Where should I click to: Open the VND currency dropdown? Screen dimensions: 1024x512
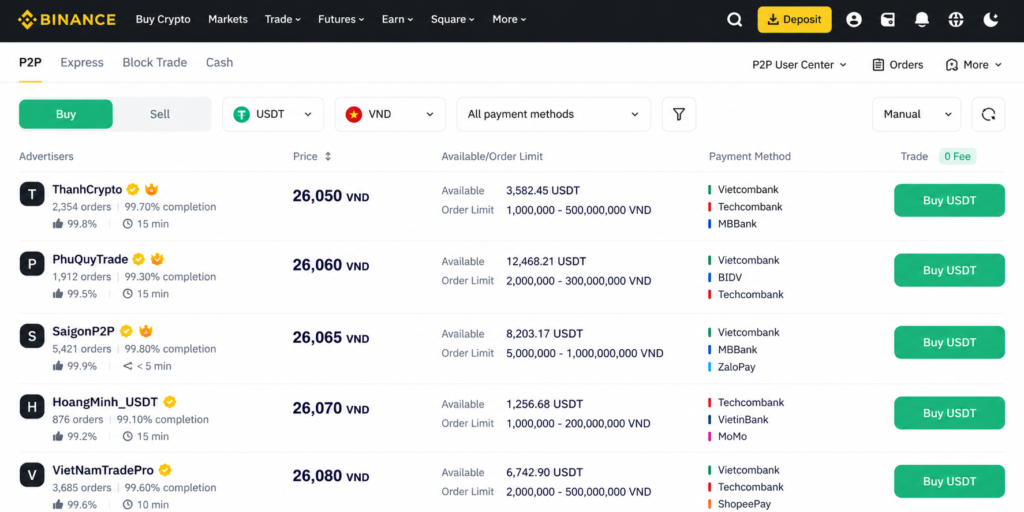390,114
